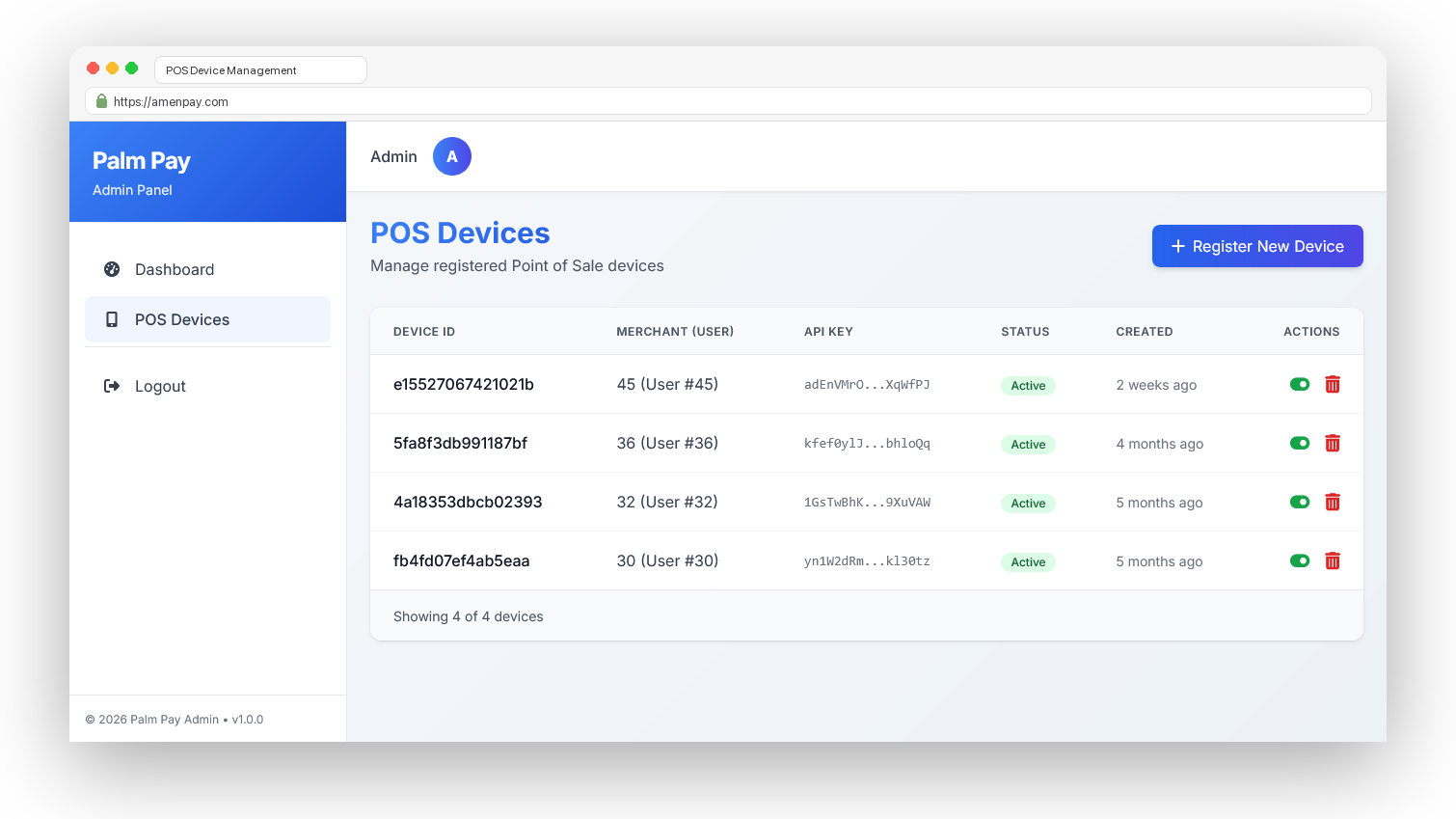Image resolution: width=1456 pixels, height=819 pixels.
Task: Click the API KEY column header
Action: click(828, 331)
